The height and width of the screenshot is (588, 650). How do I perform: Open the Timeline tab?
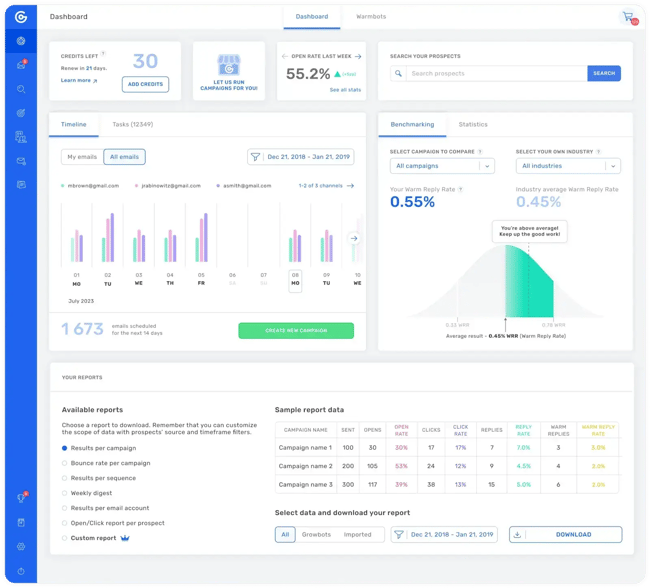[x=74, y=124]
